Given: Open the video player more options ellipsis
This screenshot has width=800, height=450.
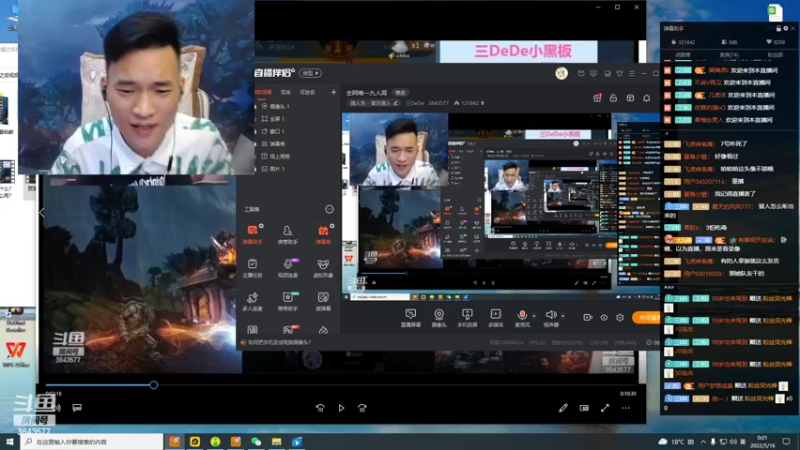Looking at the screenshot, I should [x=626, y=408].
